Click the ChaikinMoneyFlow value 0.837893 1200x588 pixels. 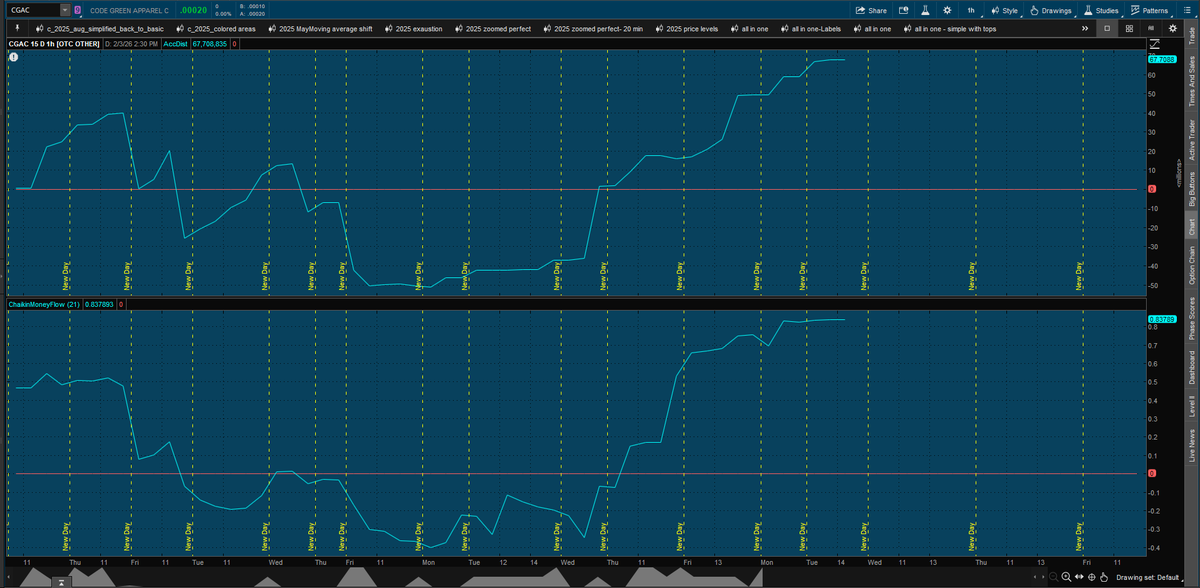coord(100,303)
